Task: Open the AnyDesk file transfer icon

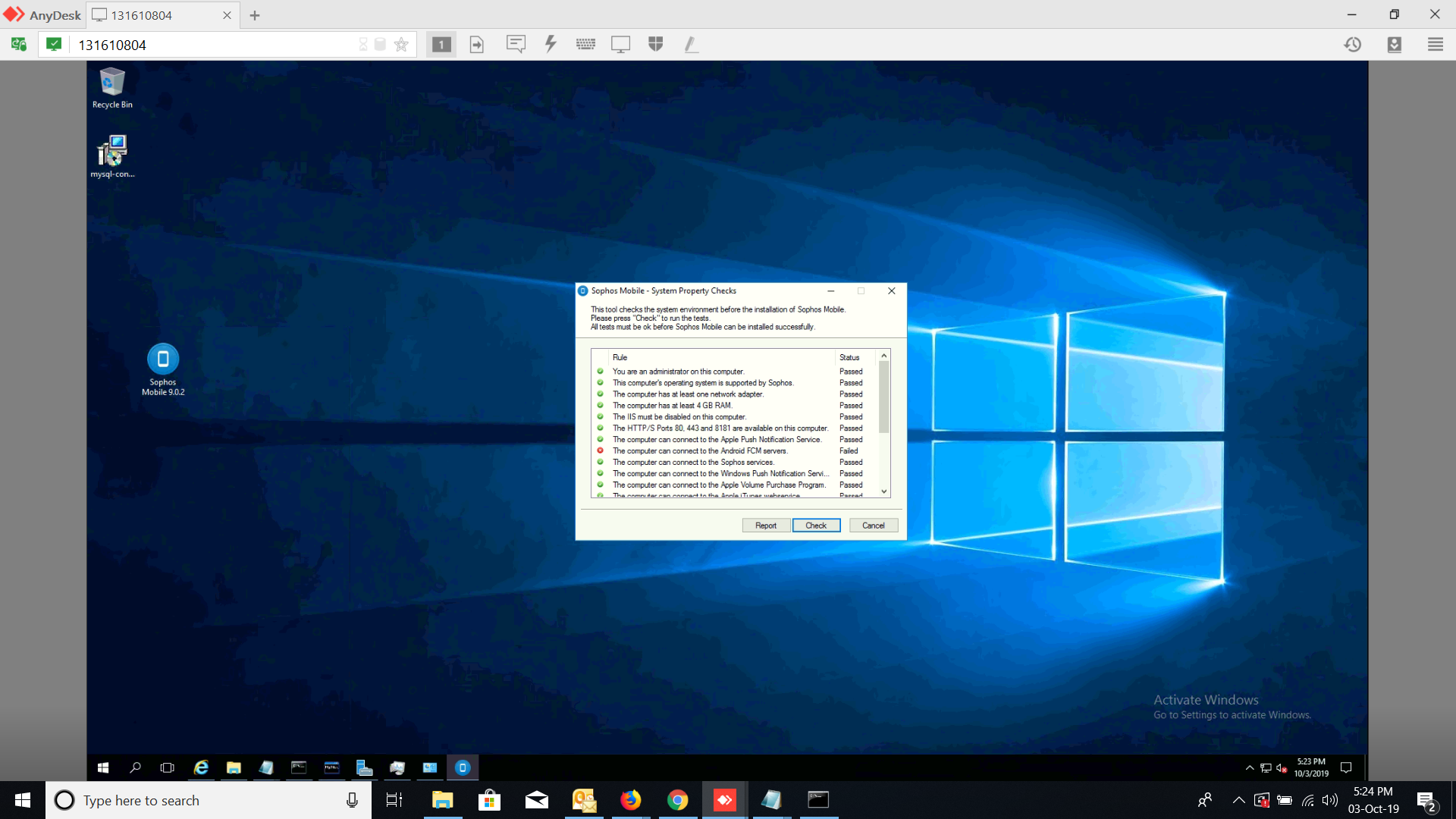Action: pos(476,45)
